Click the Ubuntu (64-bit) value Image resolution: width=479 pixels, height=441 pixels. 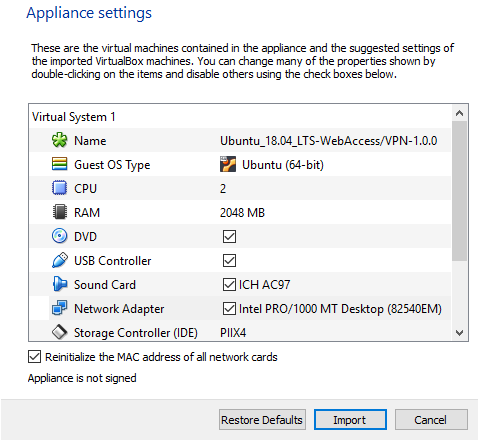tap(283, 165)
